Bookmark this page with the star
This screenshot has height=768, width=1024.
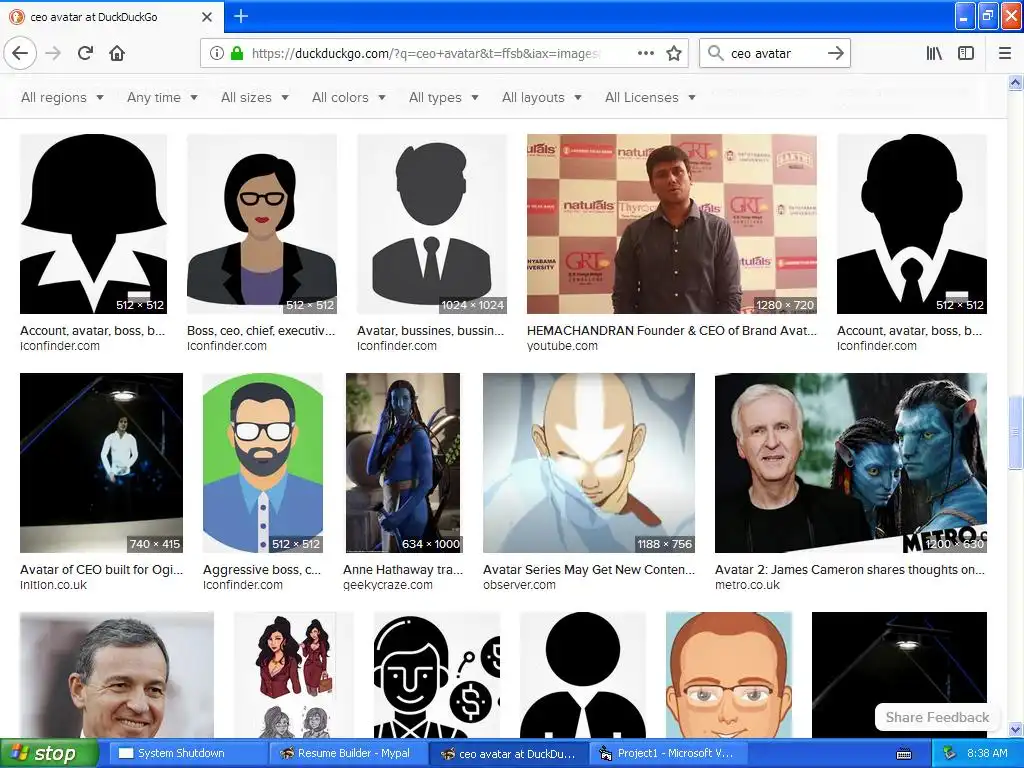[674, 53]
